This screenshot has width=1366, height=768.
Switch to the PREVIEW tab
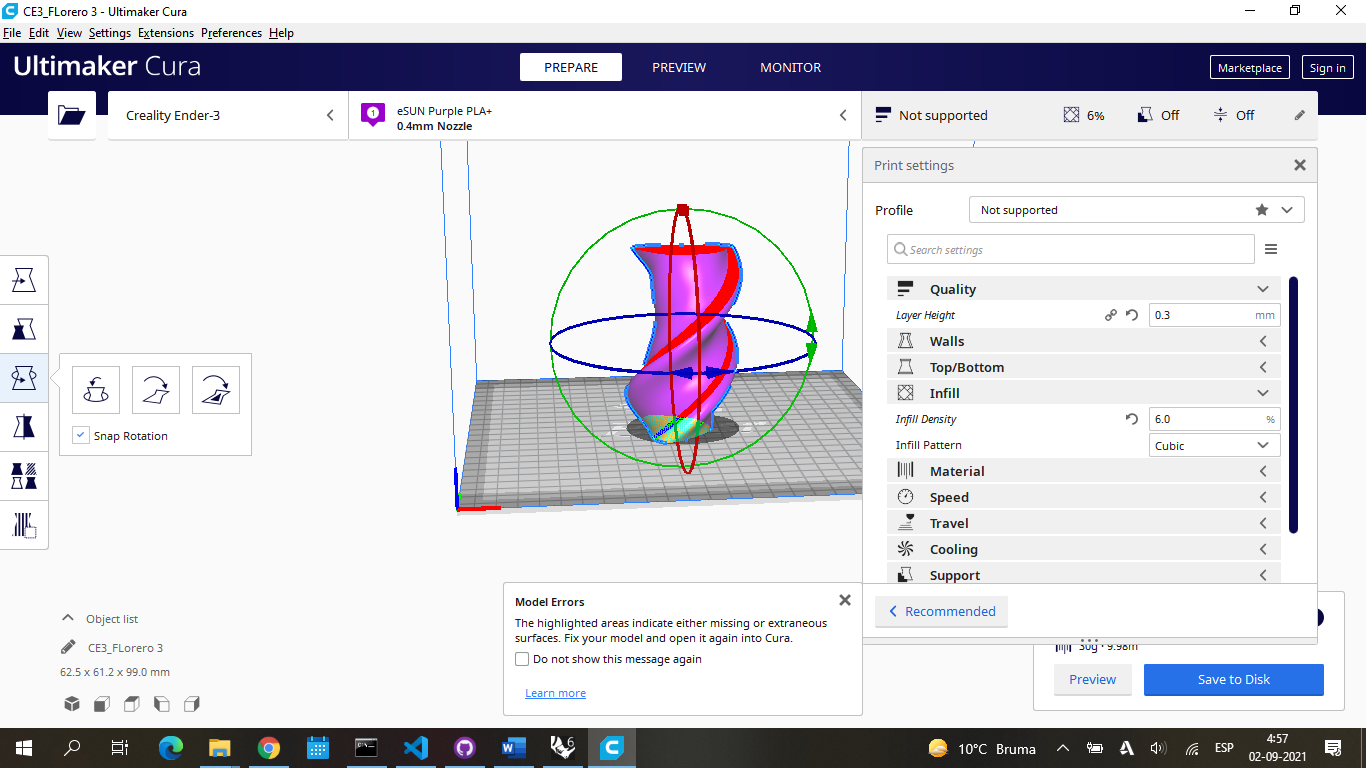[x=679, y=67]
